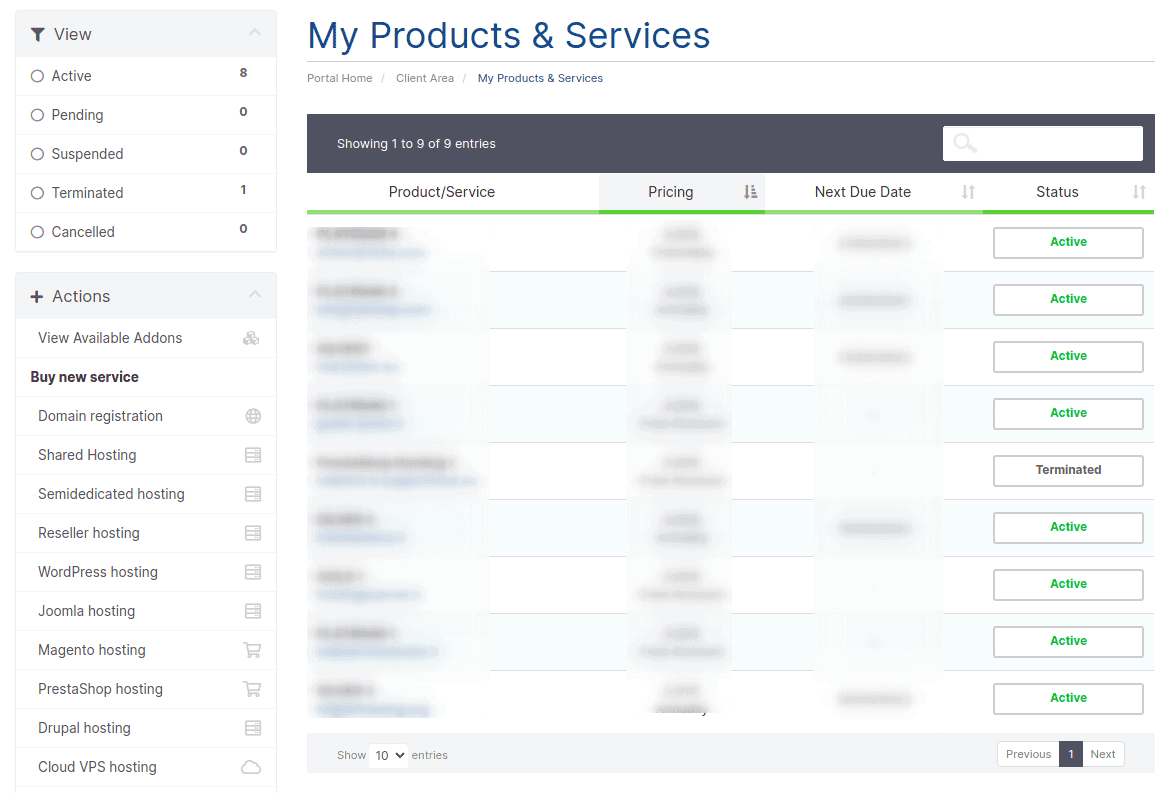This screenshot has width=1175, height=793.
Task: Click the magnifying glass in the search box
Action: coord(963,143)
